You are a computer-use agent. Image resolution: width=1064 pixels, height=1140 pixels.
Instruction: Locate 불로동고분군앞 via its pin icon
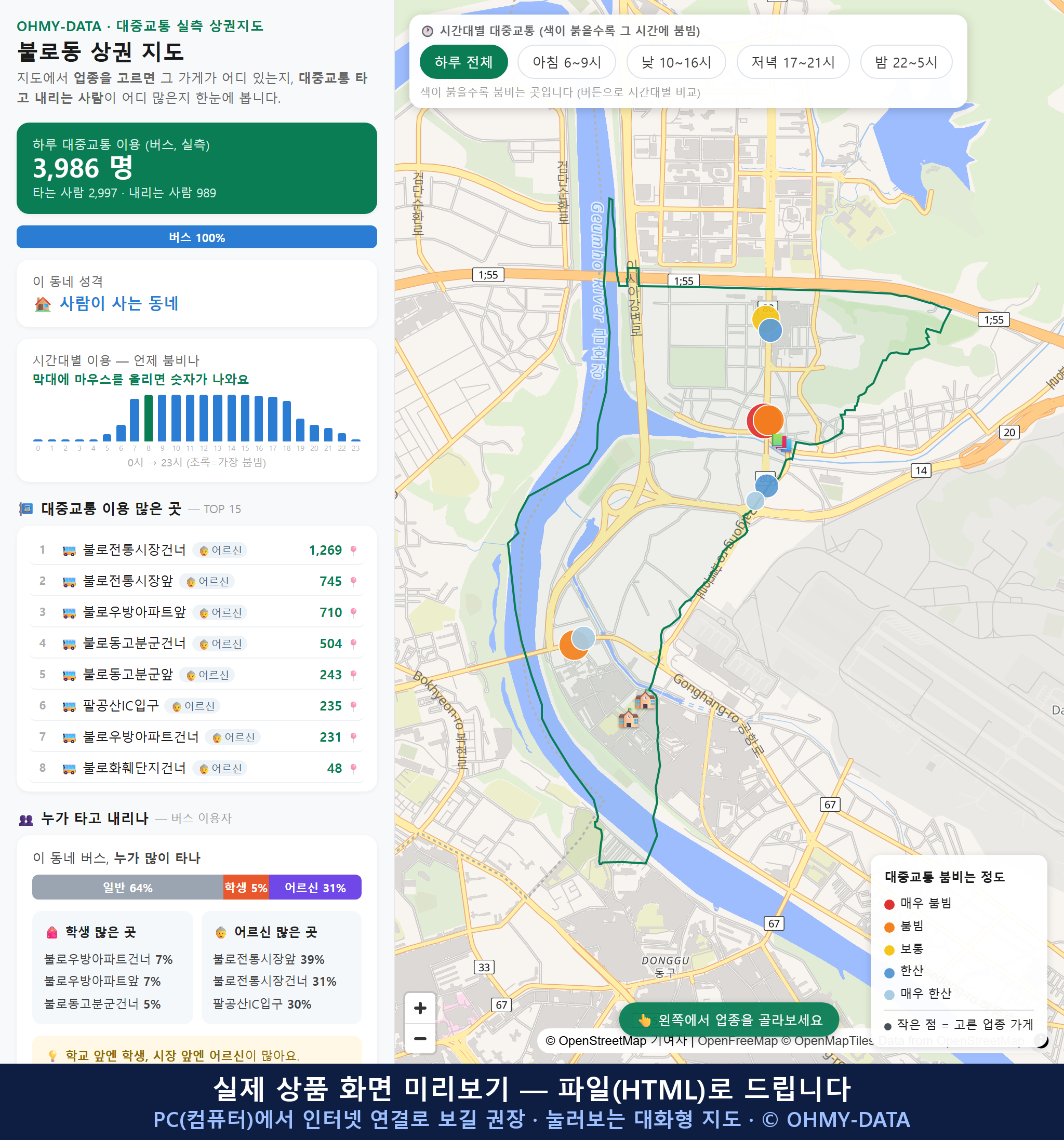pos(353,675)
